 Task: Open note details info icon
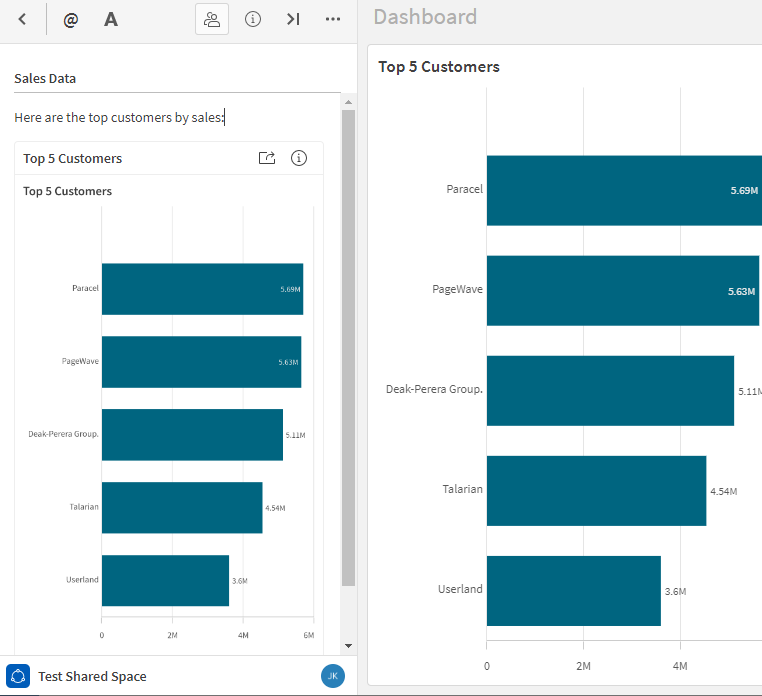pyautogui.click(x=253, y=19)
